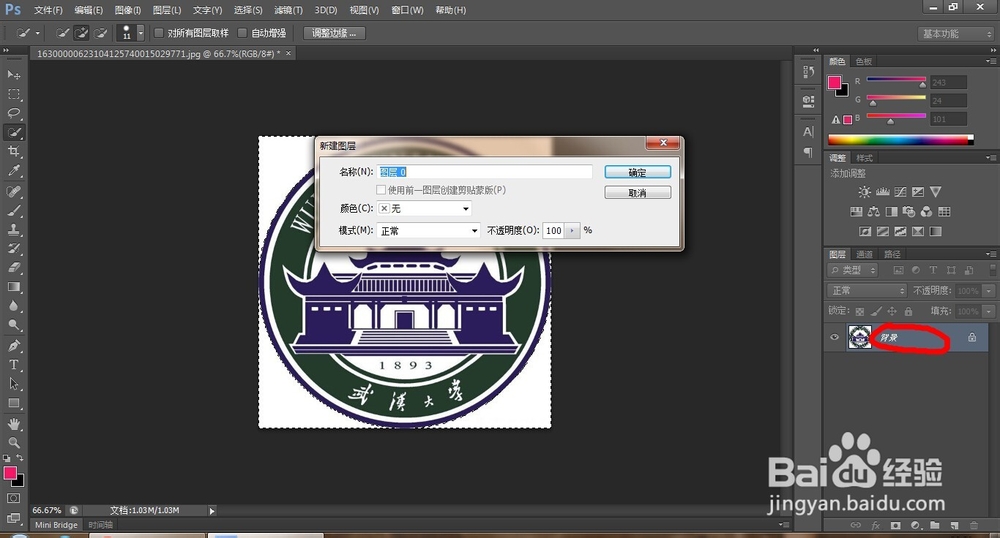Select the Crop tool
1000x538 pixels.
click(13, 152)
